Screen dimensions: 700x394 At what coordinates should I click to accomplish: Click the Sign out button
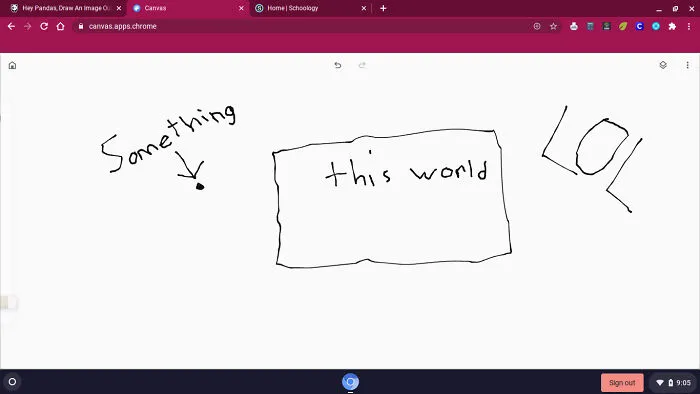pos(622,382)
